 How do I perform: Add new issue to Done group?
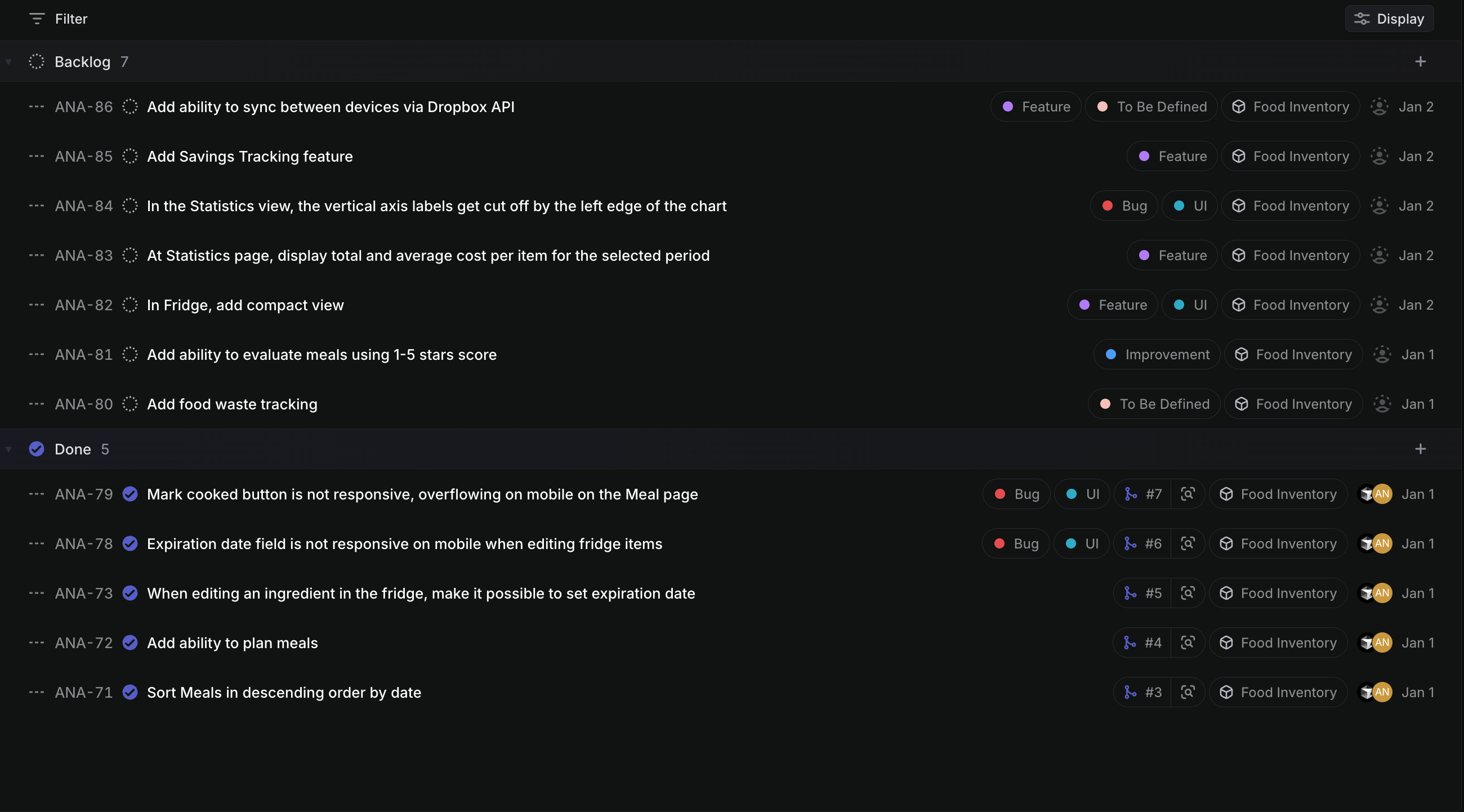[1420, 449]
